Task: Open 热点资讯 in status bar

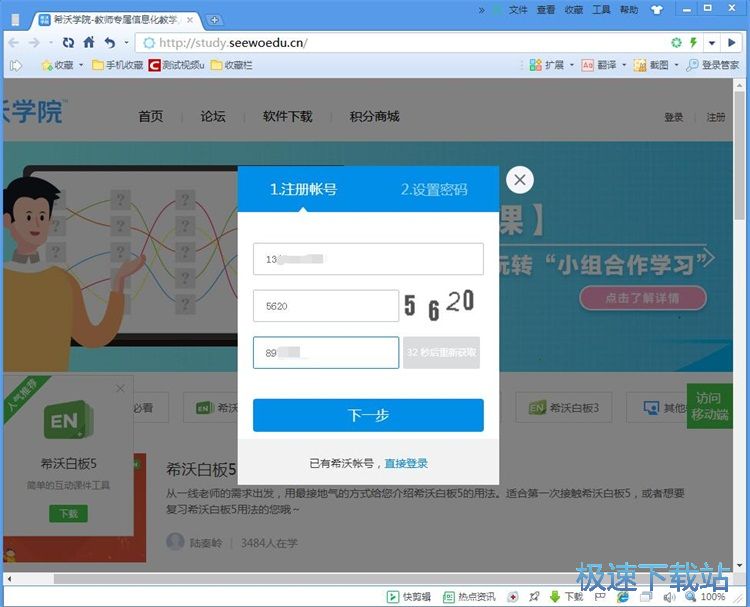Action: (x=469, y=596)
